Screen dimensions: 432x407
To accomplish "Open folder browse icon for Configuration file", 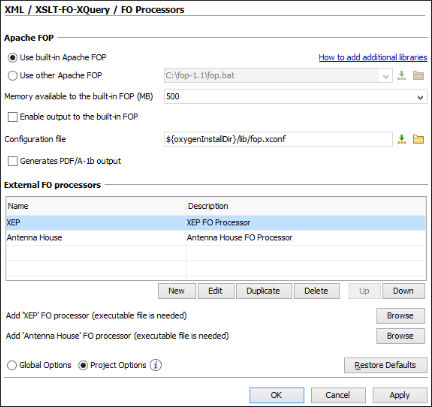I will coord(418,139).
